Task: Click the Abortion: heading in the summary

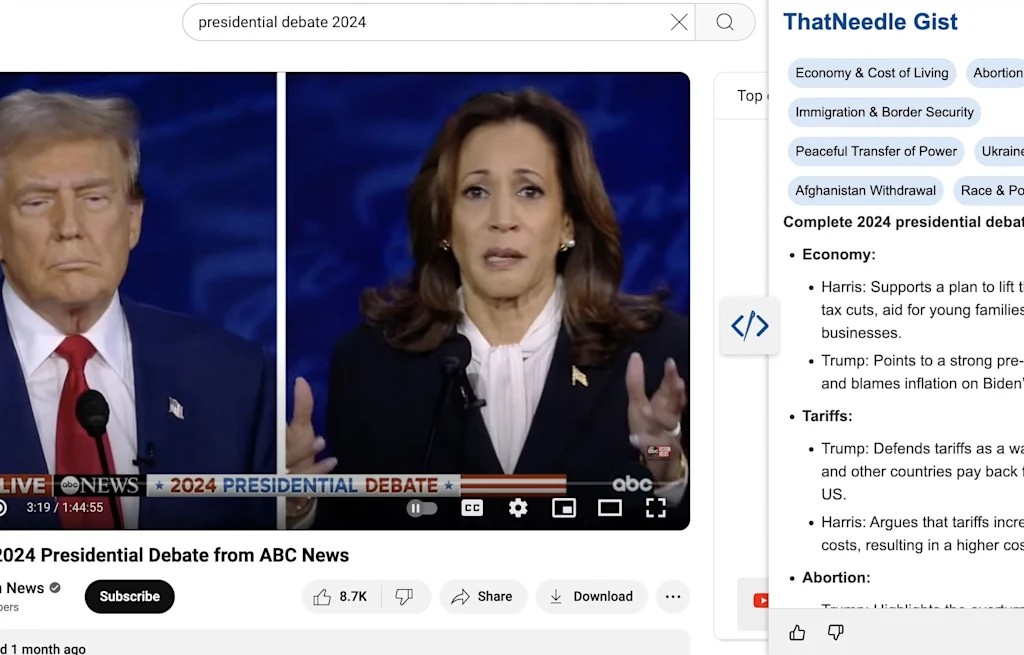Action: point(836,578)
